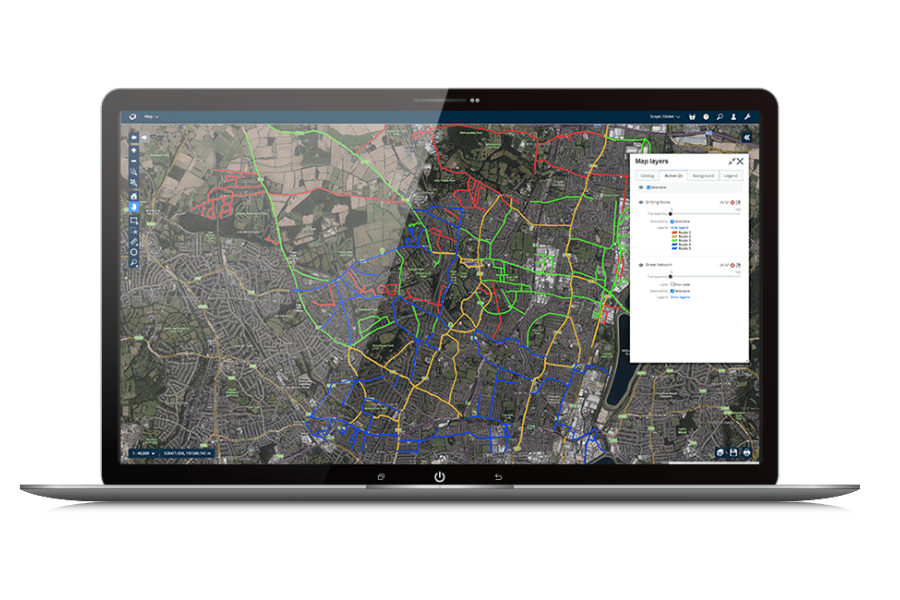Select the measure ruler tool
Viewport: 900px width, 600px height.
pyautogui.click(x=135, y=241)
